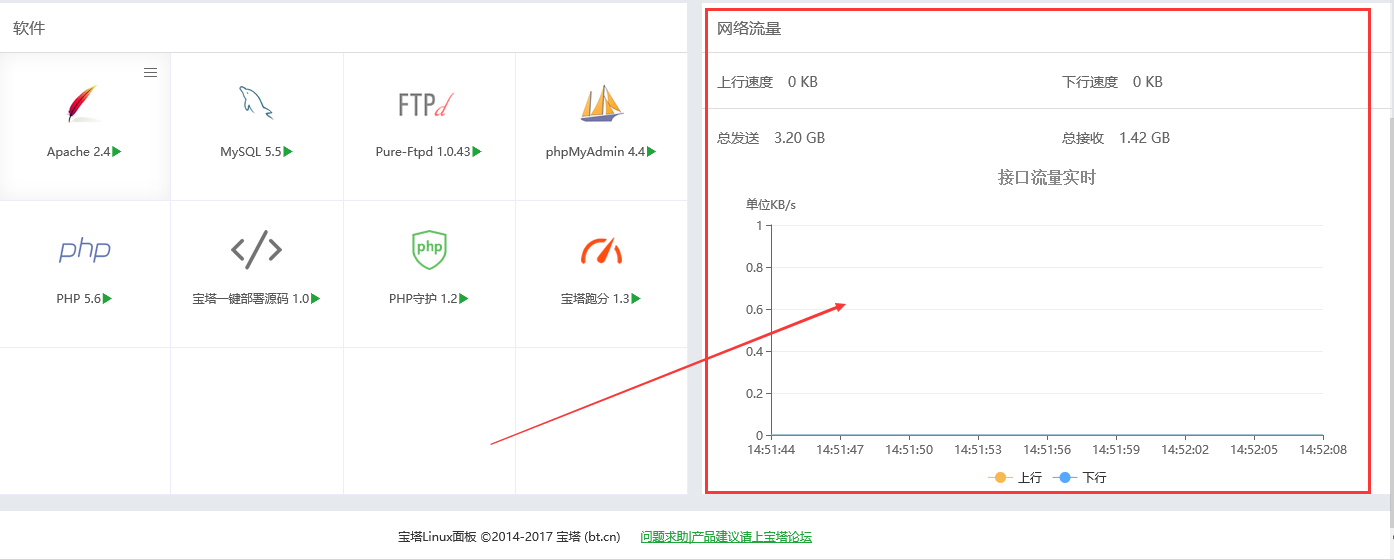
Task: Click green arrow beside phpMyAdmin 4.4
Action: tap(651, 152)
